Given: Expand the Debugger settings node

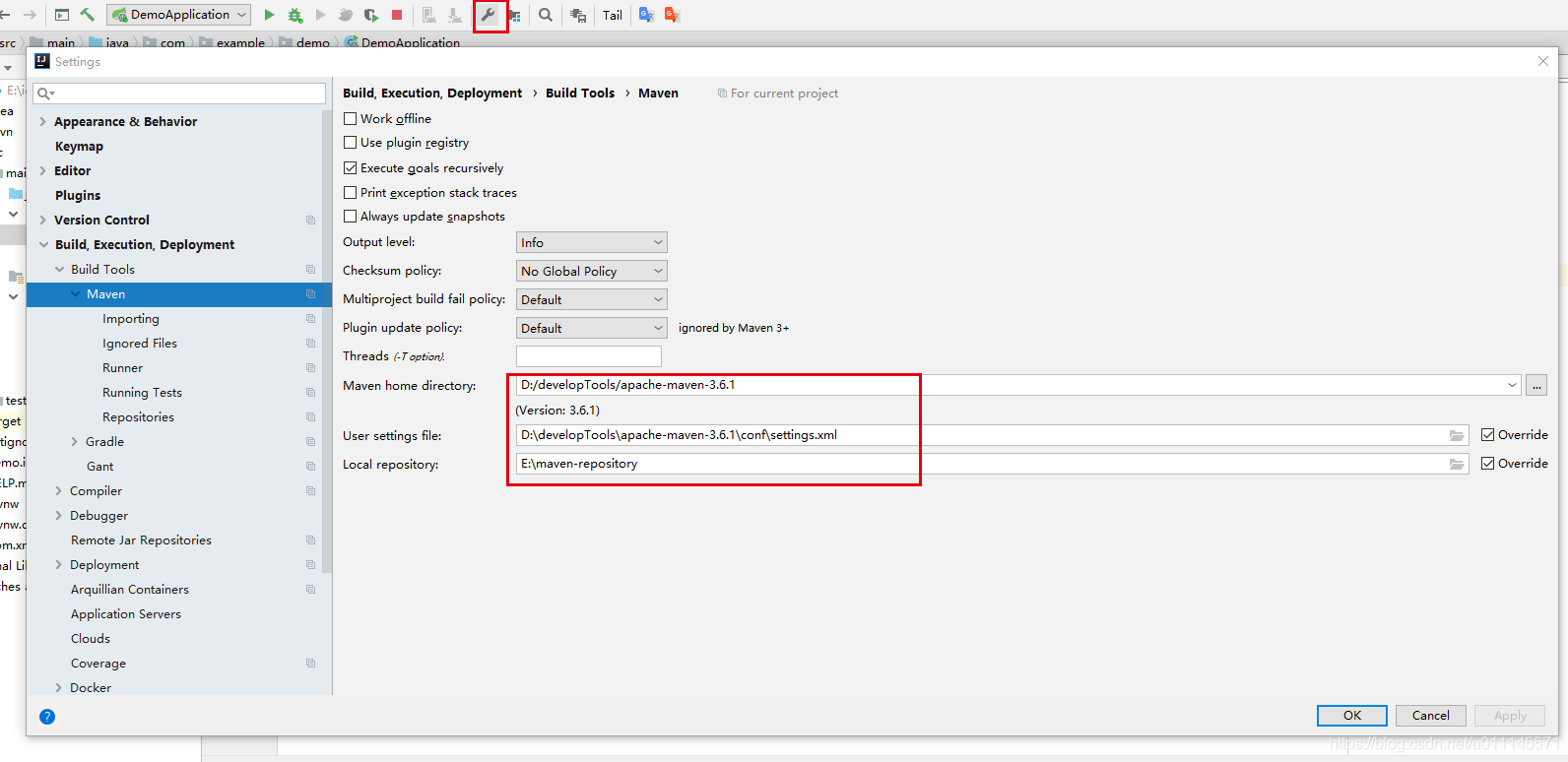Looking at the screenshot, I should point(58,516).
